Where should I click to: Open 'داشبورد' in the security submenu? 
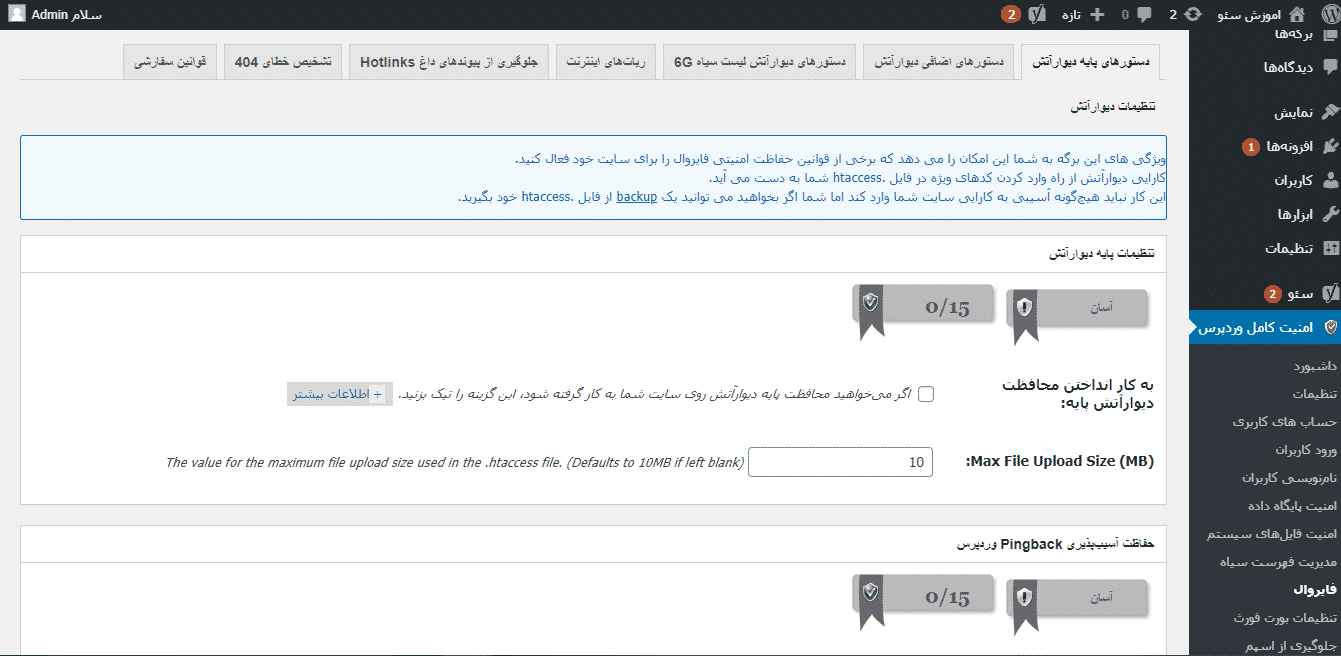click(1313, 366)
